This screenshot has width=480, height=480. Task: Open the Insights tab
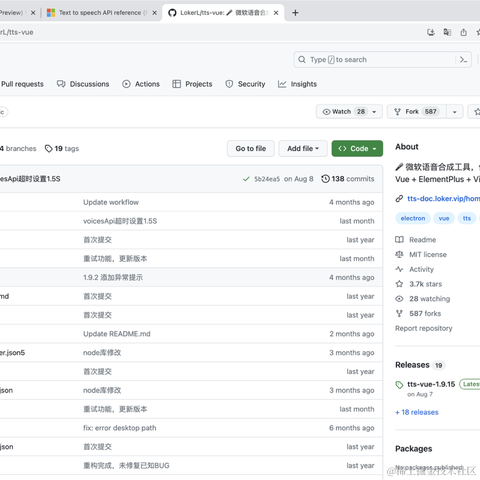(297, 84)
